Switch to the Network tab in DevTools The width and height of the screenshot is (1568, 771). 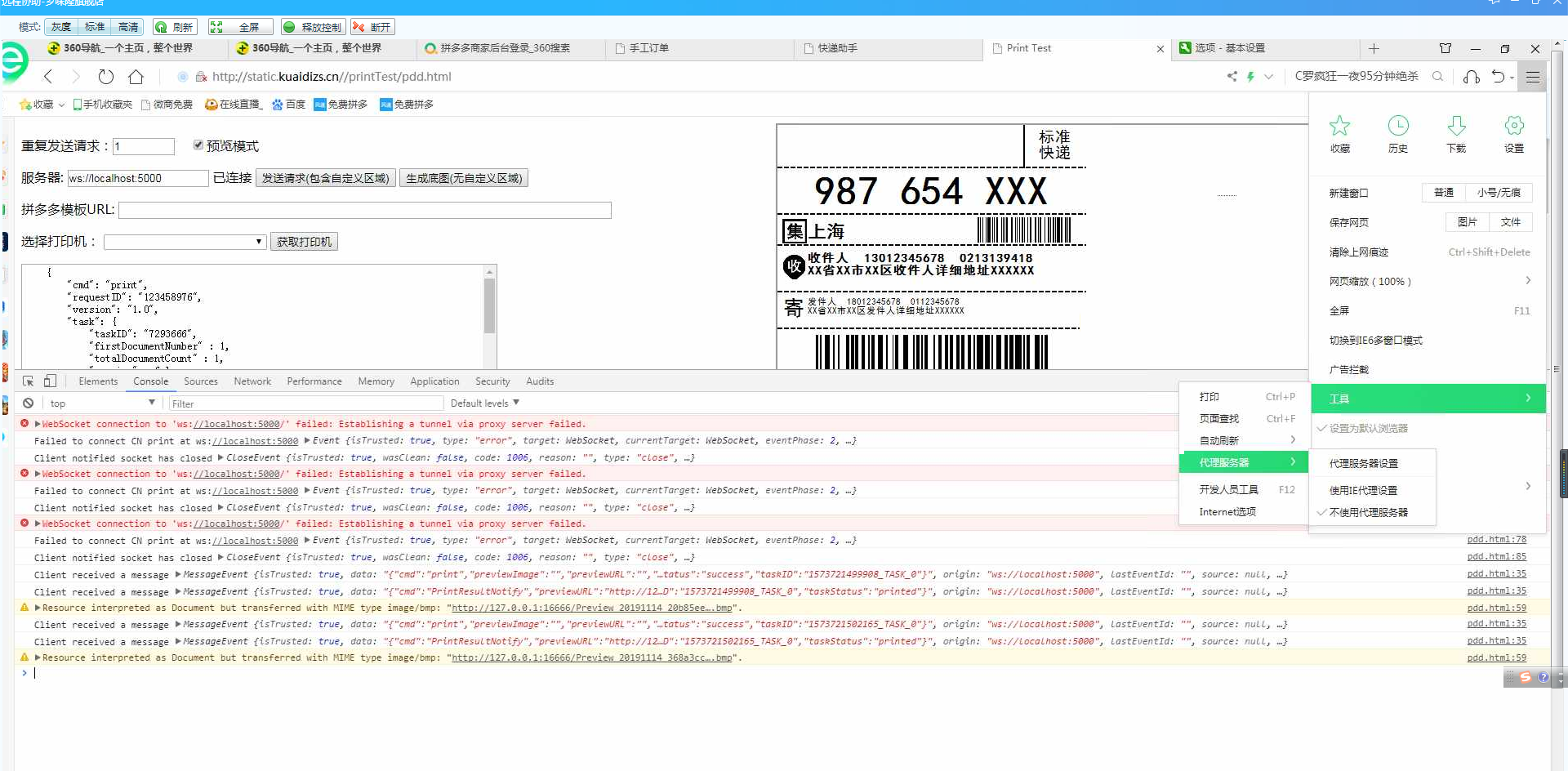coord(252,381)
